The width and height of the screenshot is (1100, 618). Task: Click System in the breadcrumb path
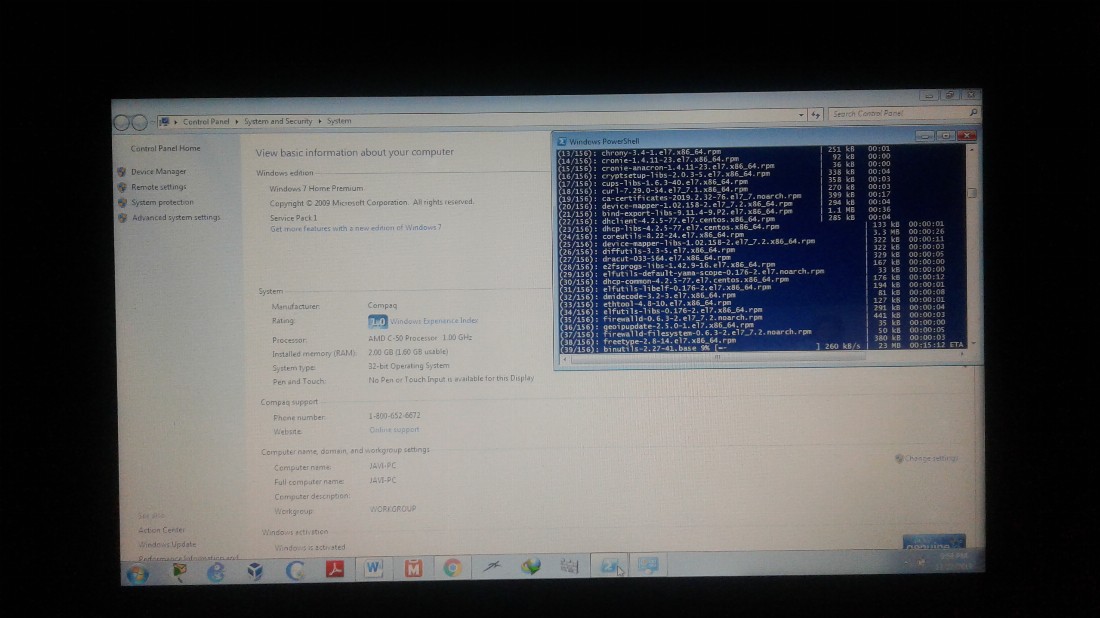pyautogui.click(x=339, y=121)
